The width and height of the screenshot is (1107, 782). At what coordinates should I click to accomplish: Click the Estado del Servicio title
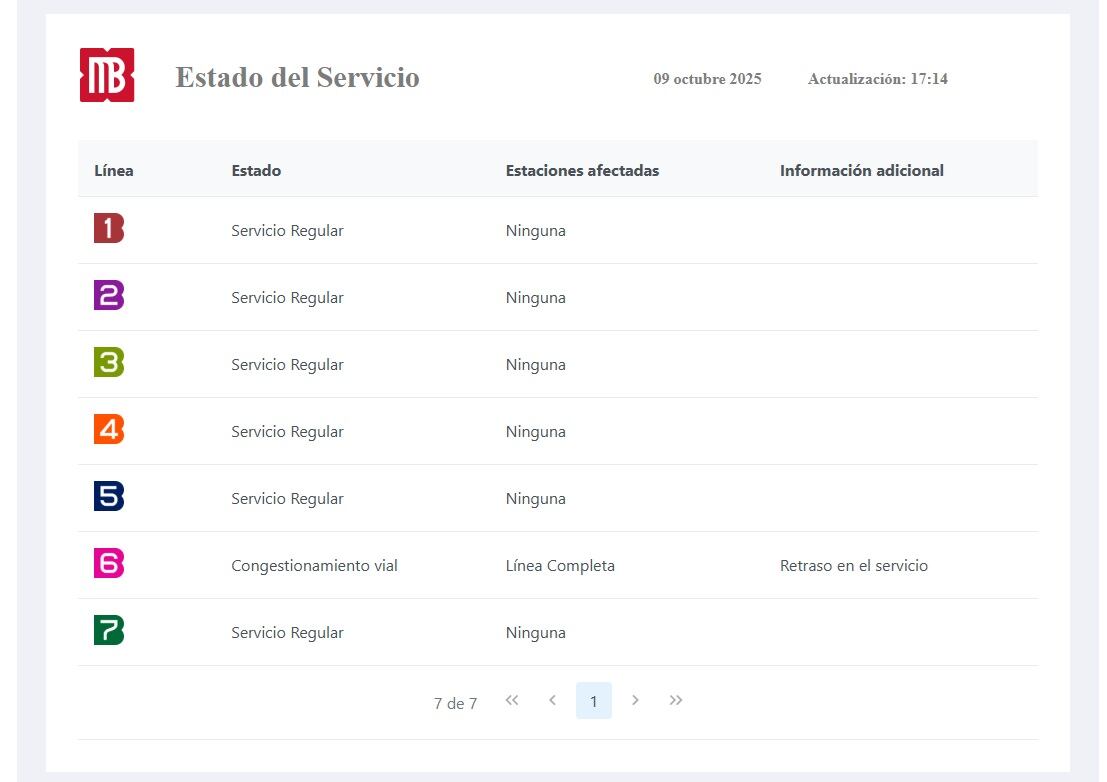click(x=297, y=78)
